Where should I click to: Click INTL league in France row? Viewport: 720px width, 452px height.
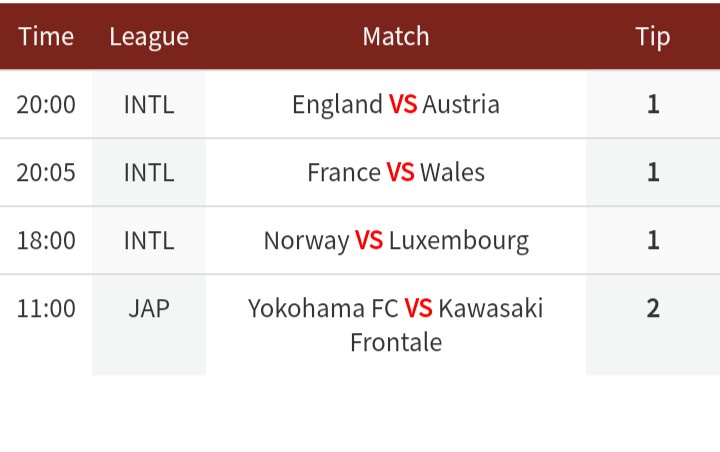click(149, 172)
